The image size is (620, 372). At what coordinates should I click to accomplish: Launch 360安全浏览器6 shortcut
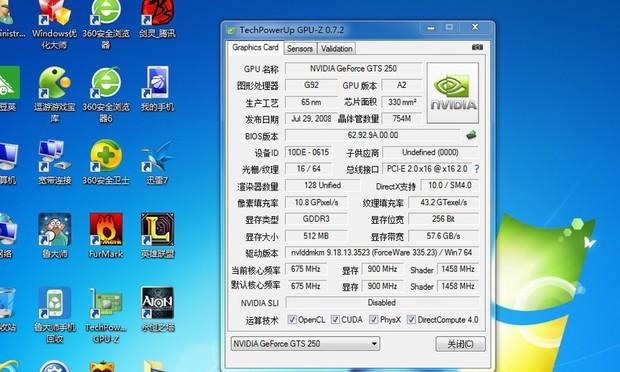pyautogui.click(x=106, y=95)
